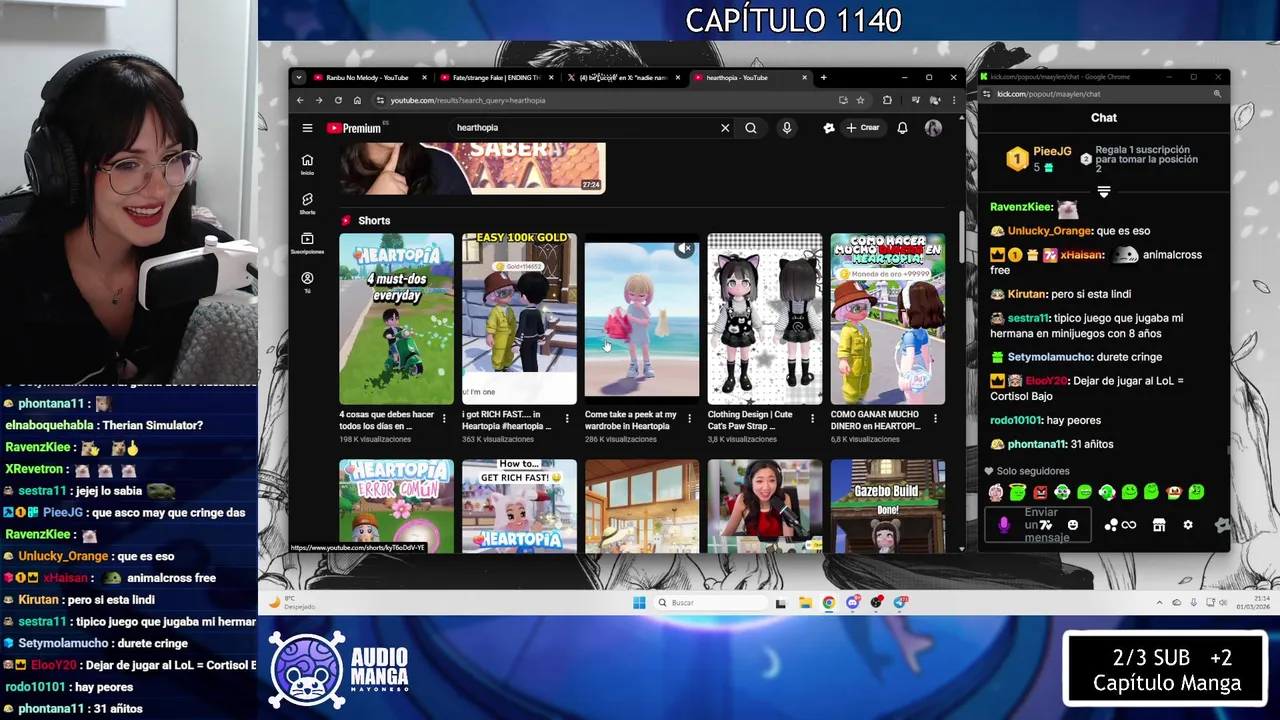Open Chrome extensions puzzle icon
The width and height of the screenshot is (1280, 720).
[887, 100]
